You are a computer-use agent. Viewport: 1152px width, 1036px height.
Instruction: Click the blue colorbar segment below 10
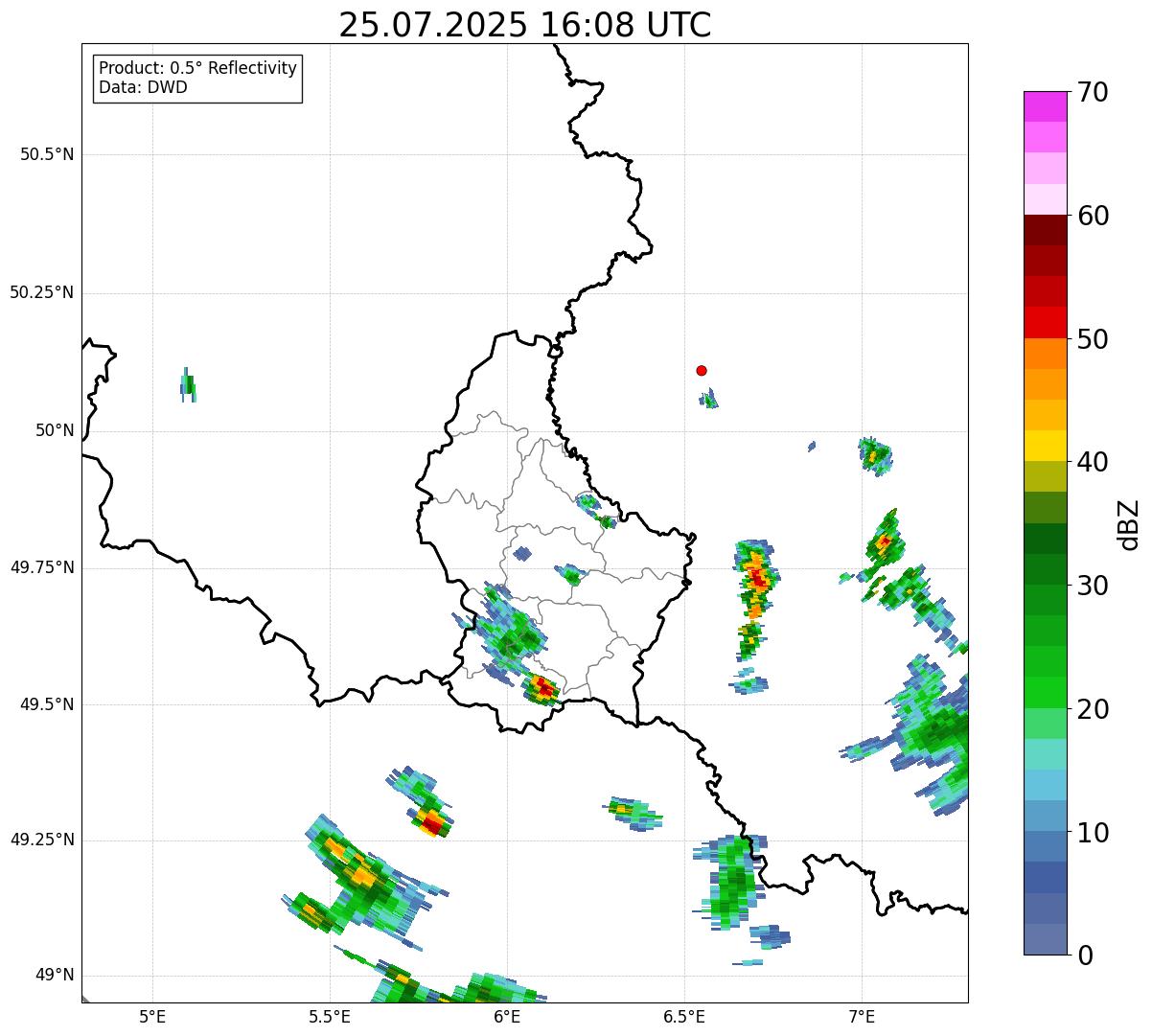1046,846
